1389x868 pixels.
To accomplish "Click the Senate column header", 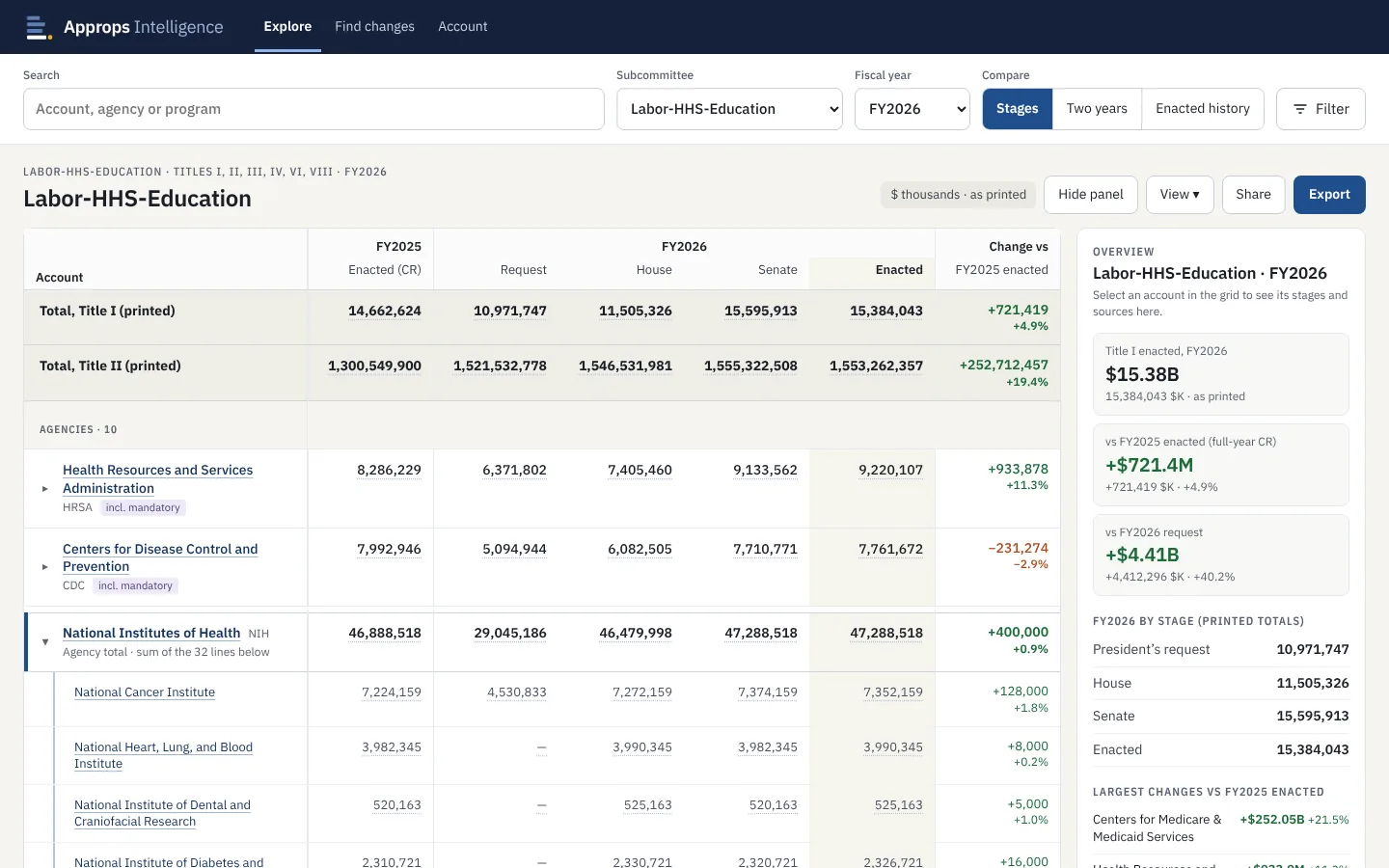I will [x=777, y=270].
